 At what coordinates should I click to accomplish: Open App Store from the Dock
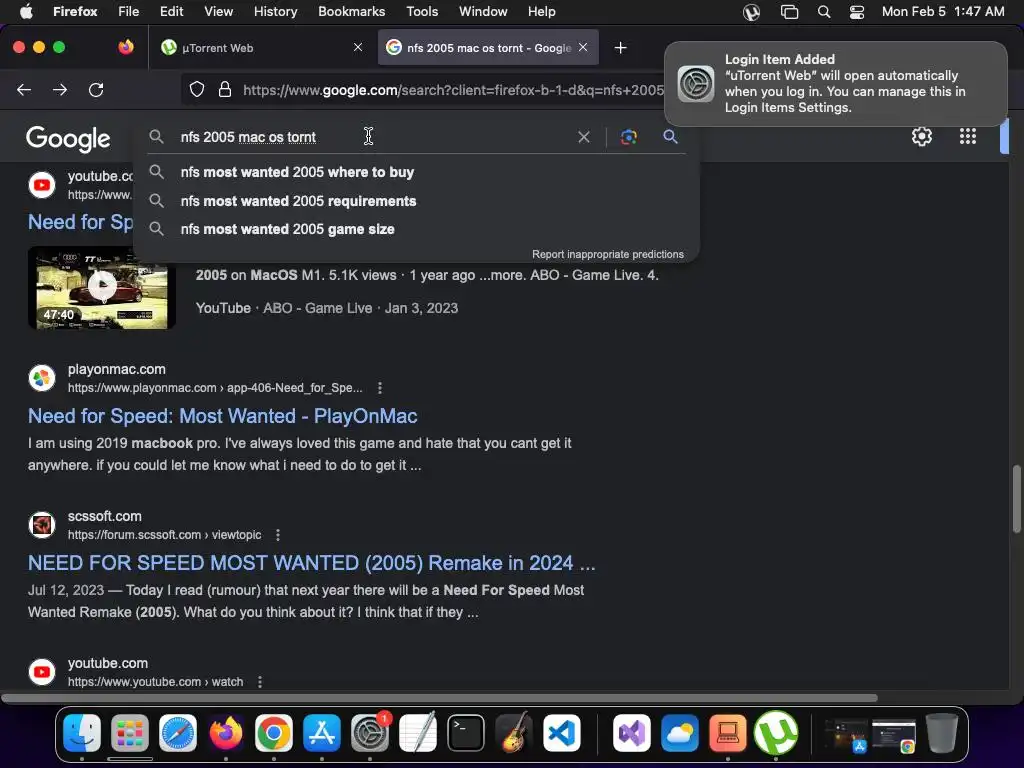(321, 733)
